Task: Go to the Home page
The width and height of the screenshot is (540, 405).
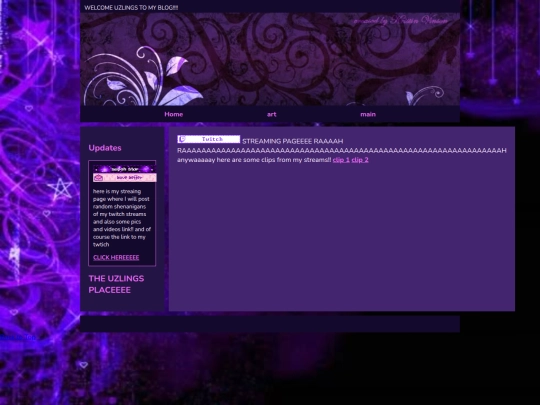Action: click(x=174, y=114)
